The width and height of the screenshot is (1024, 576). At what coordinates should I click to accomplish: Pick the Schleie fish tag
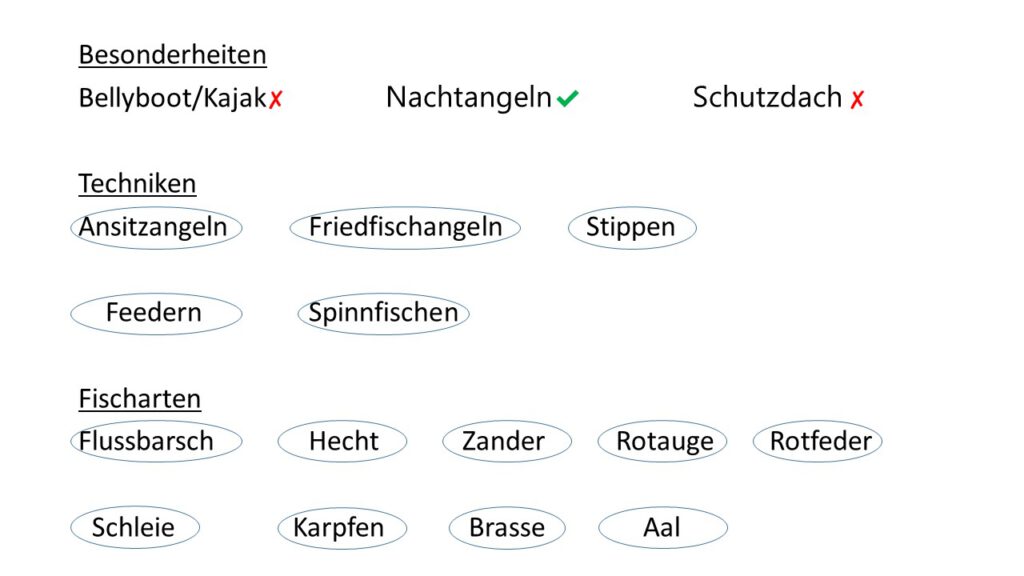point(135,528)
